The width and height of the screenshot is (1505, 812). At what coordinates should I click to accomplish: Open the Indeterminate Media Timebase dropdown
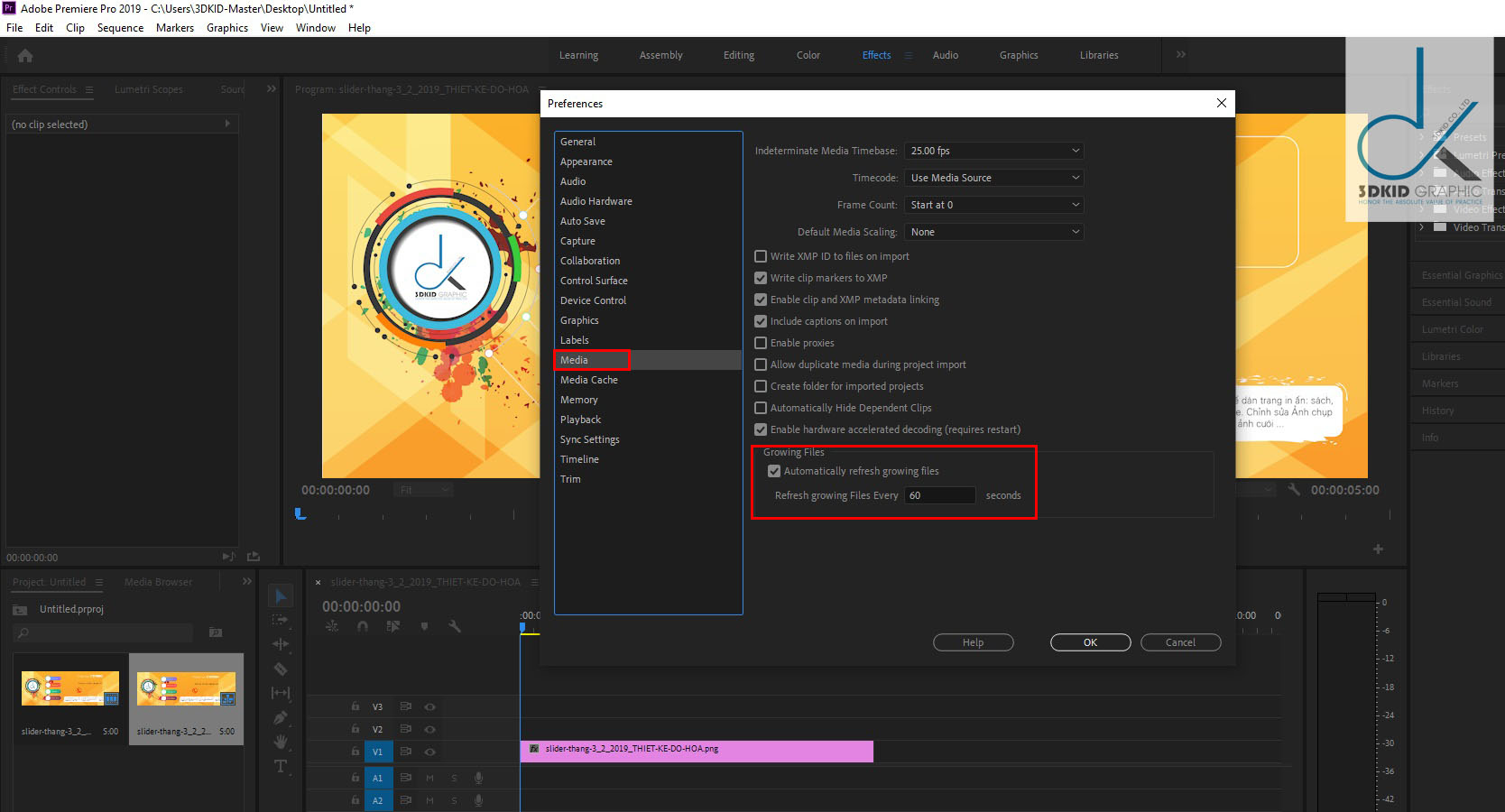(993, 151)
